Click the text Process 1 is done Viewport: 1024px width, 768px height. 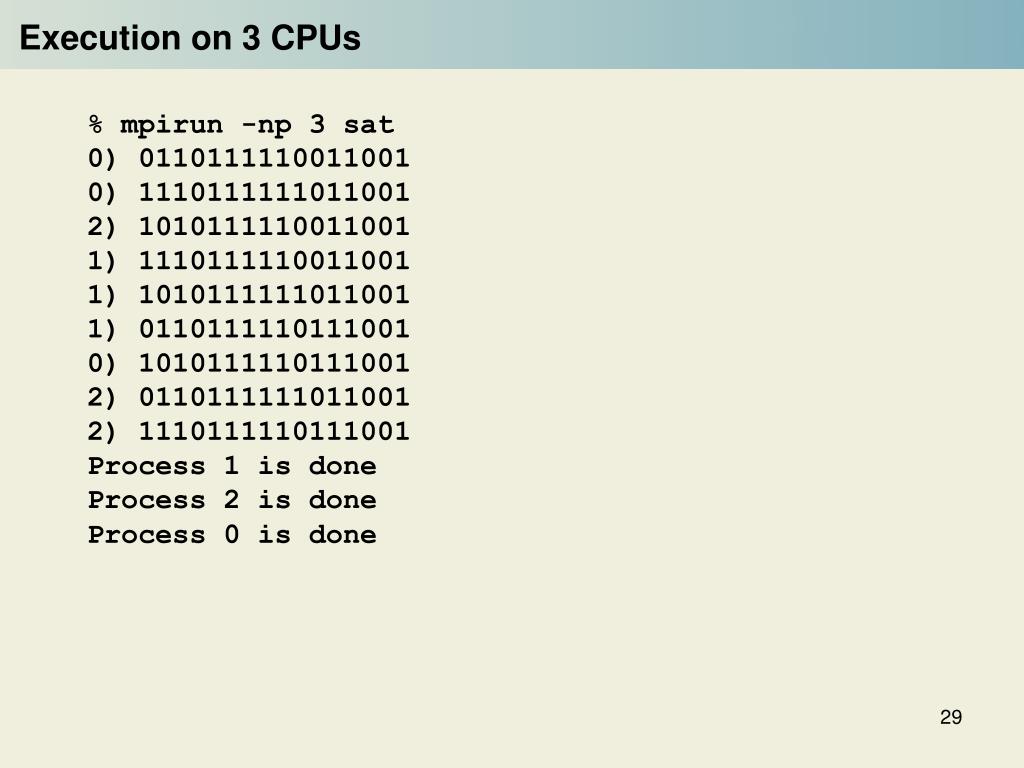point(232,466)
